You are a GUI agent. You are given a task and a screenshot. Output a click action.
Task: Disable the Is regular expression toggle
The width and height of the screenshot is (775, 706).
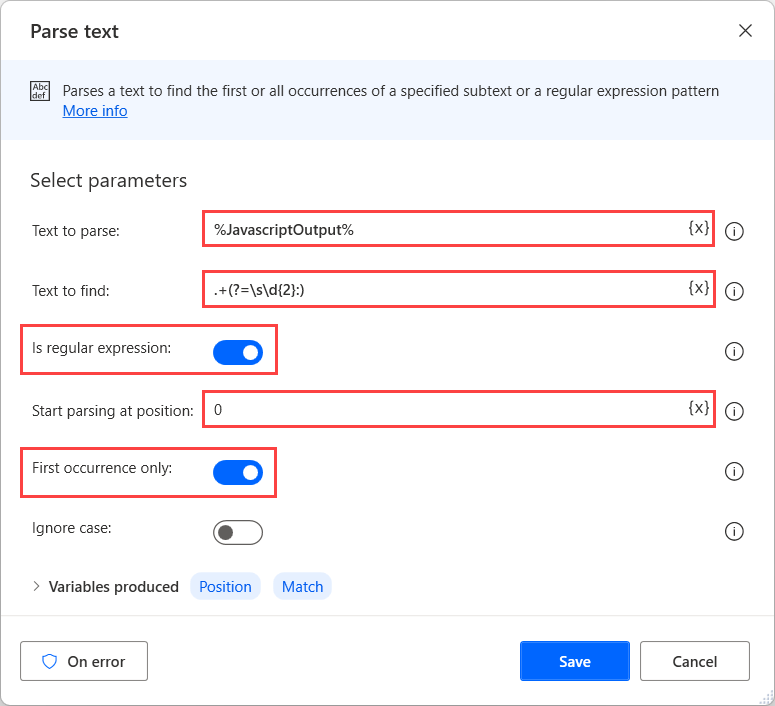238,352
